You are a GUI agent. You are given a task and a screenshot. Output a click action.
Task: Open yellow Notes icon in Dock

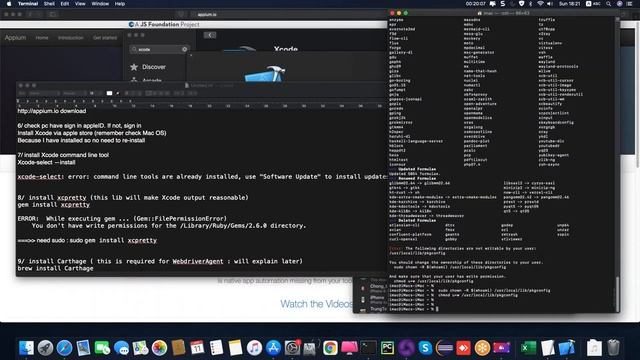235,348
